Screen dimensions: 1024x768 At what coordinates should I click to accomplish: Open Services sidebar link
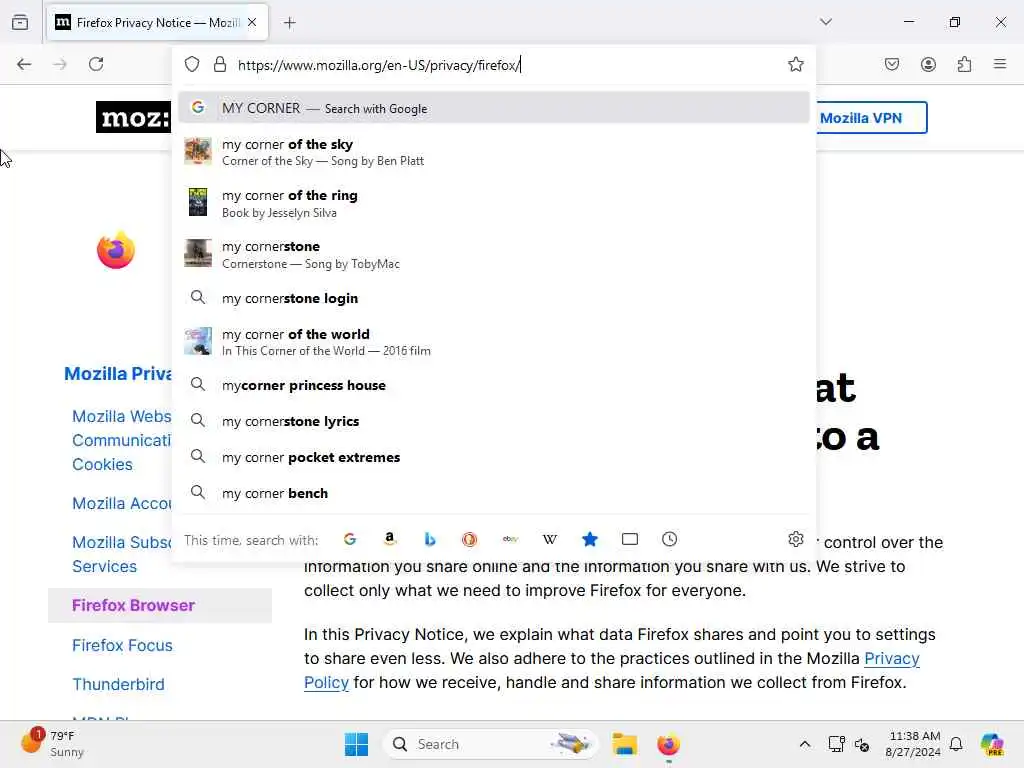104,566
